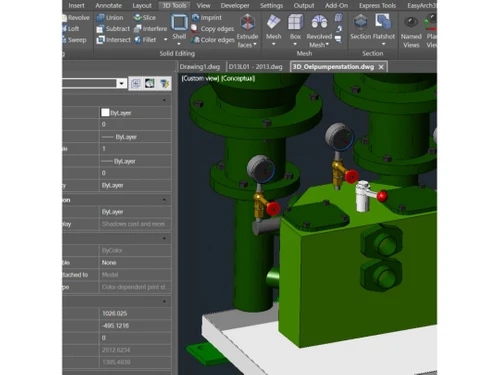
Task: Open the Insert ribbon tab
Action: [76, 6]
